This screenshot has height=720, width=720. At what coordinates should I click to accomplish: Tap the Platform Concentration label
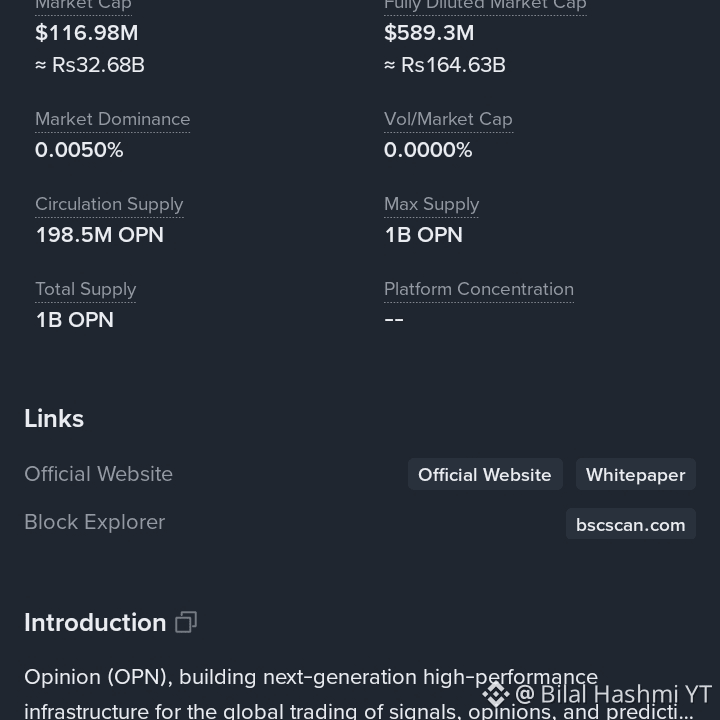tap(479, 289)
